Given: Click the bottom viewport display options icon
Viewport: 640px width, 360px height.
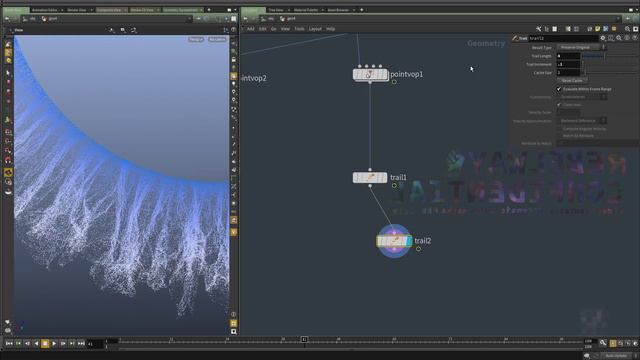Looking at the screenshot, I should click(233, 331).
